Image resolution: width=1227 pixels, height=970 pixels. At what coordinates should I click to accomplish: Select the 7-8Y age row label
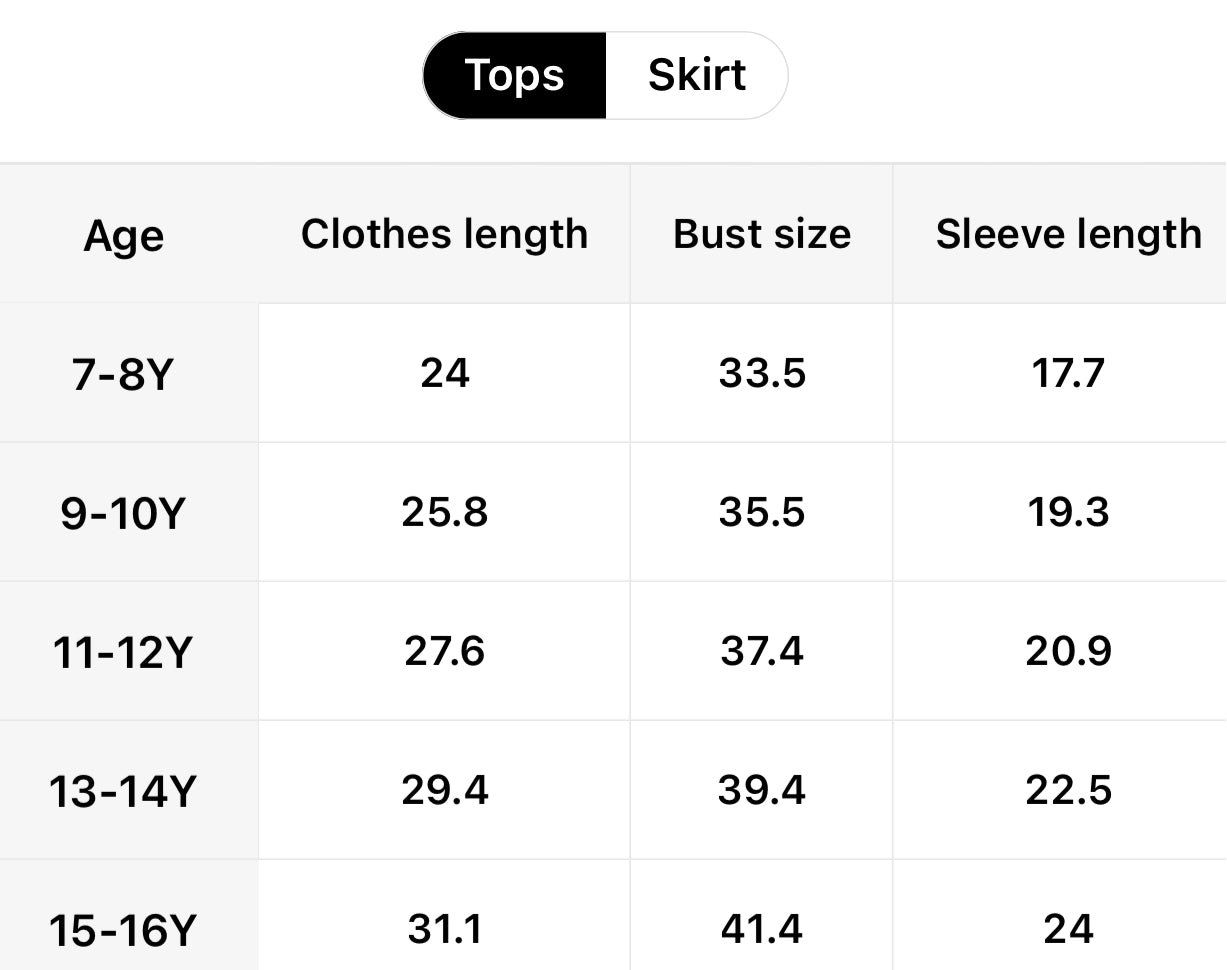[124, 375]
